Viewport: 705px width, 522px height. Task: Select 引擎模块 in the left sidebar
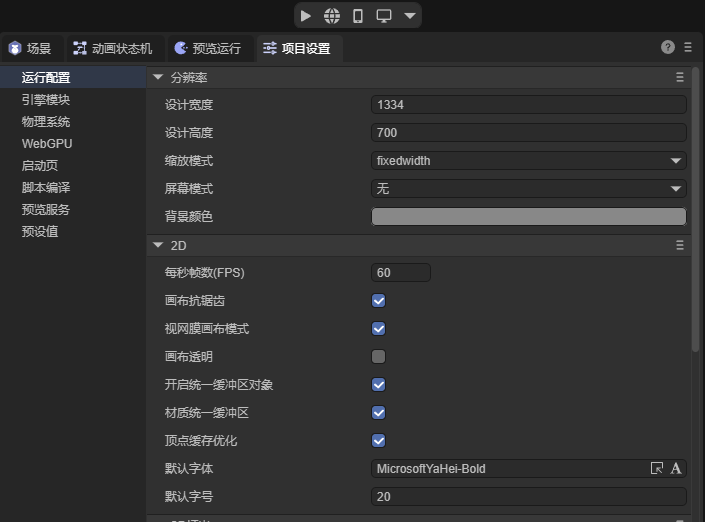click(x=46, y=100)
